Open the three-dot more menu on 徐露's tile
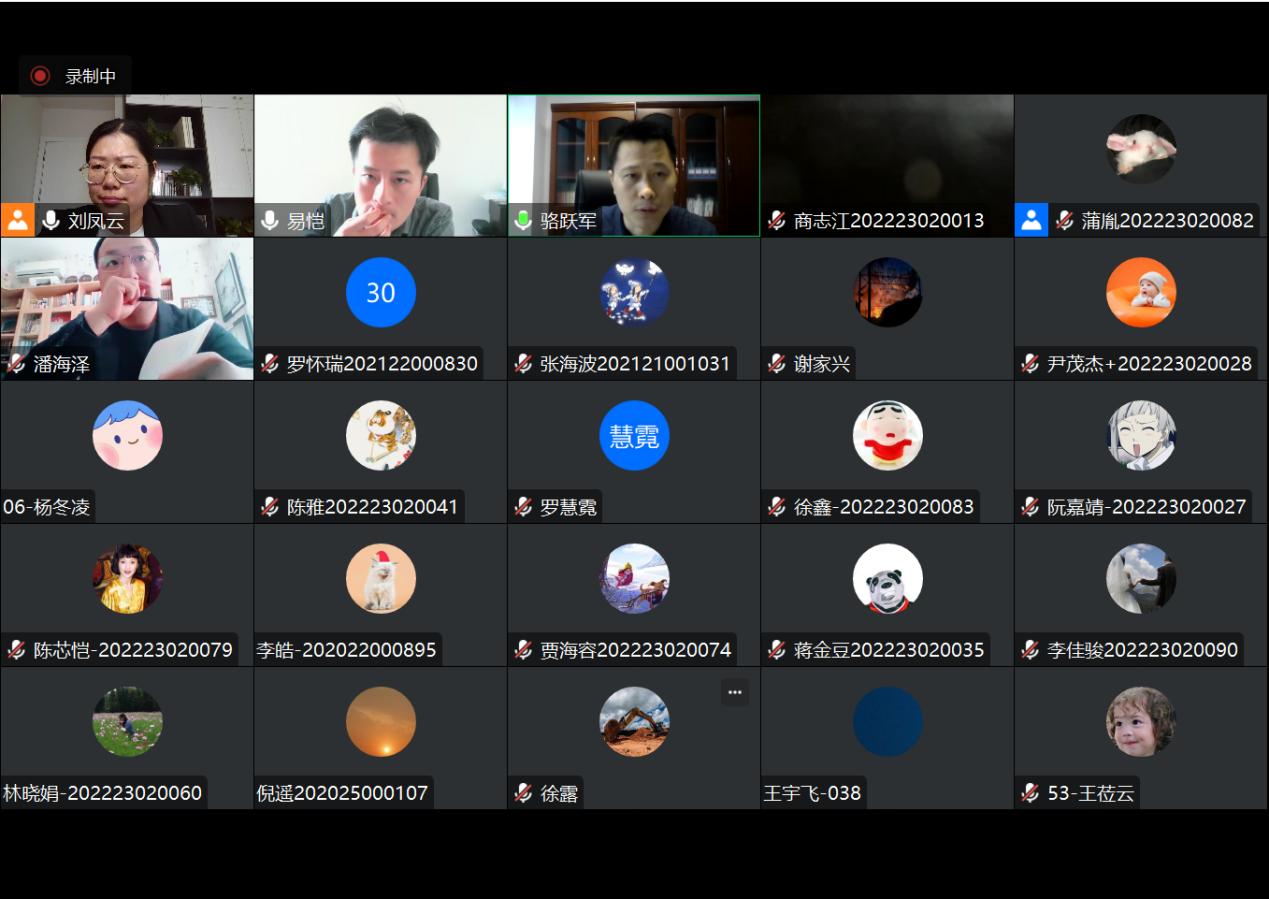The height and width of the screenshot is (899, 1269). click(735, 692)
